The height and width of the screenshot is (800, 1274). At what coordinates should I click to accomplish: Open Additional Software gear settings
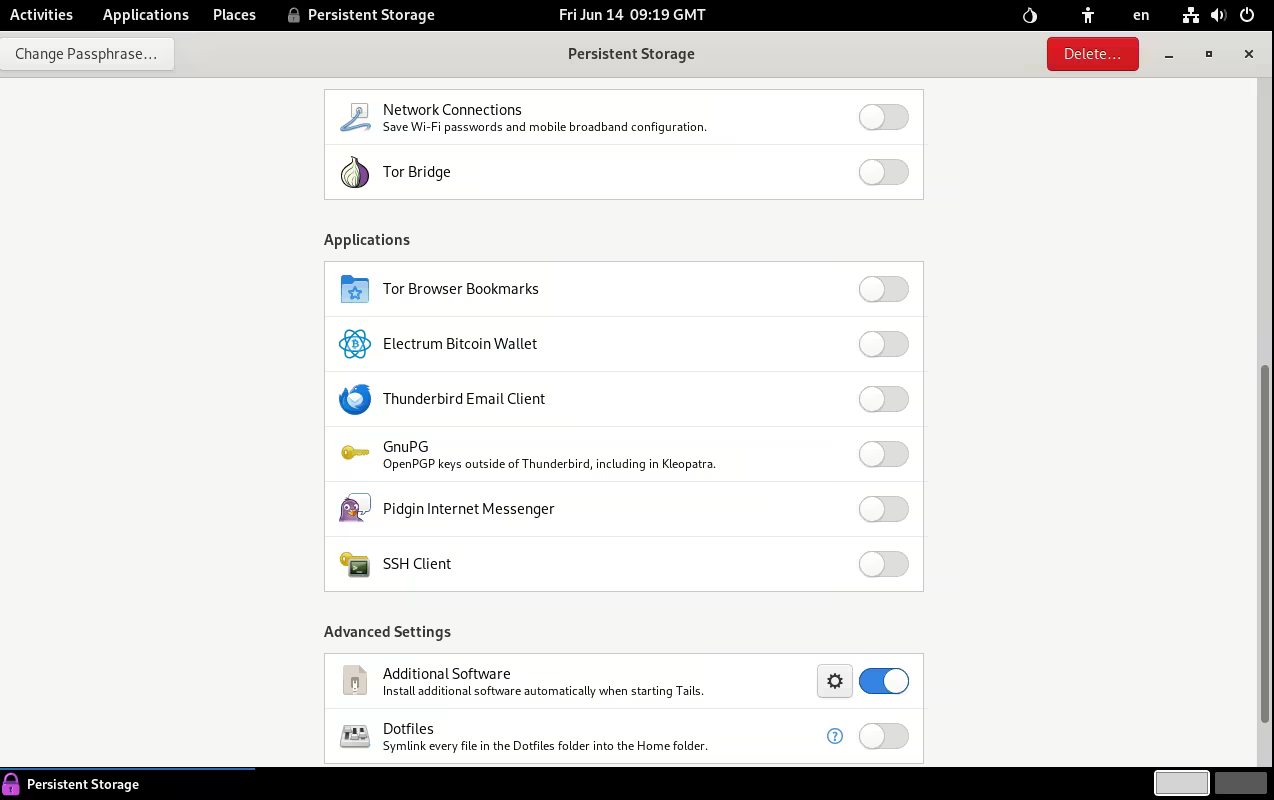click(834, 681)
